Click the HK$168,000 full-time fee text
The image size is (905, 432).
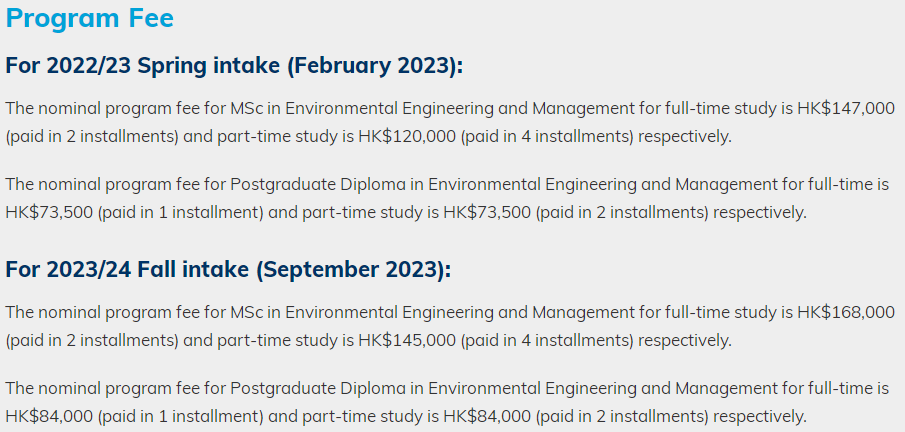point(846,312)
